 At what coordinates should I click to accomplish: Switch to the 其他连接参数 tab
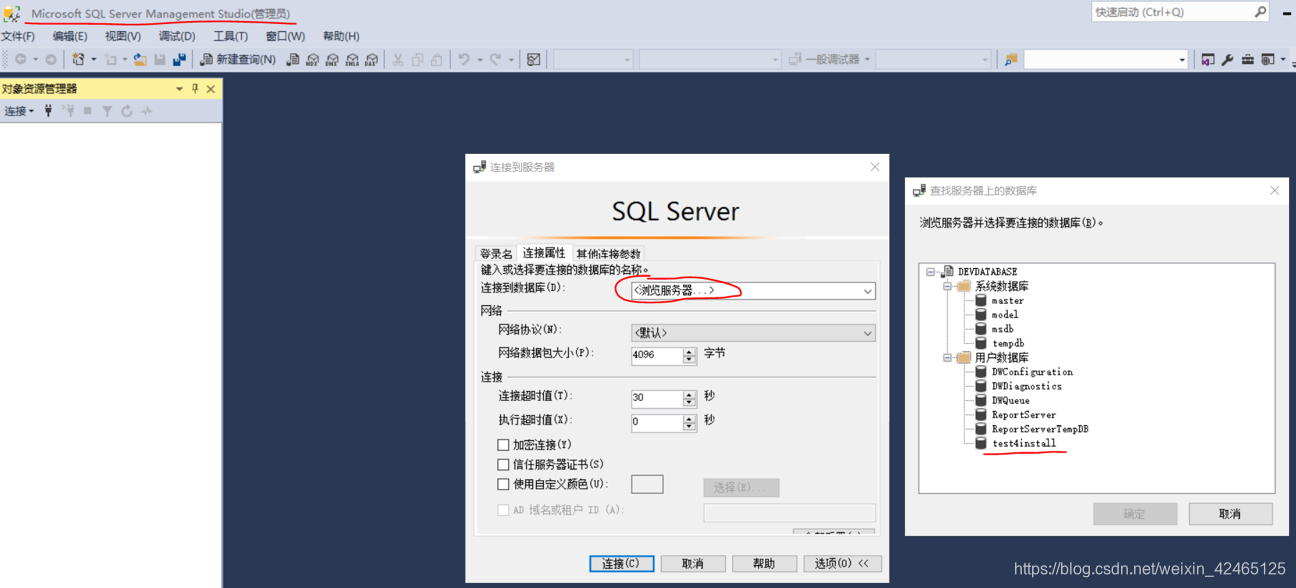[608, 254]
